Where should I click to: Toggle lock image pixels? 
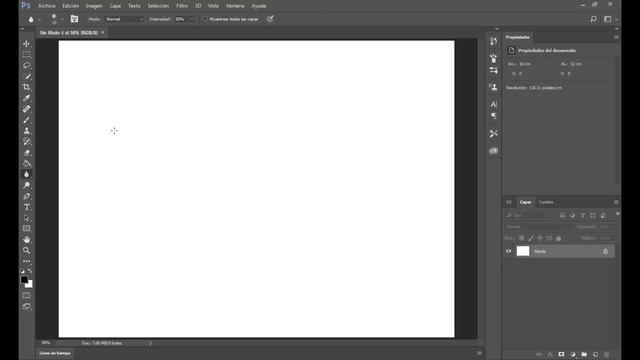point(531,238)
